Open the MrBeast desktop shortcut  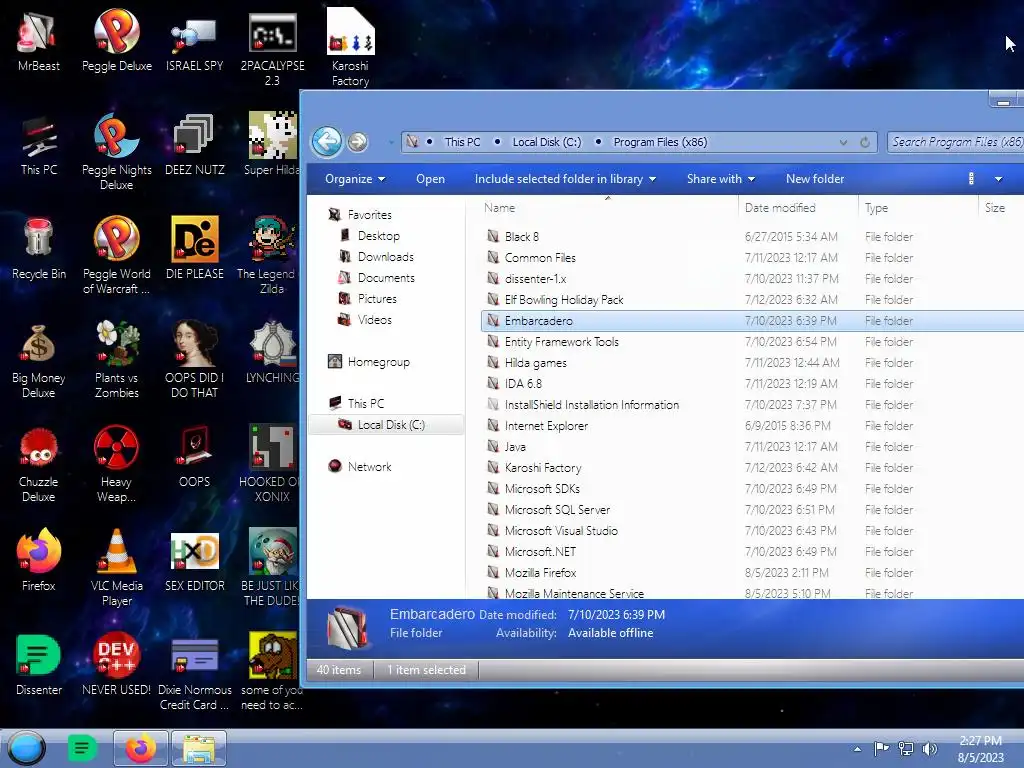point(38,41)
